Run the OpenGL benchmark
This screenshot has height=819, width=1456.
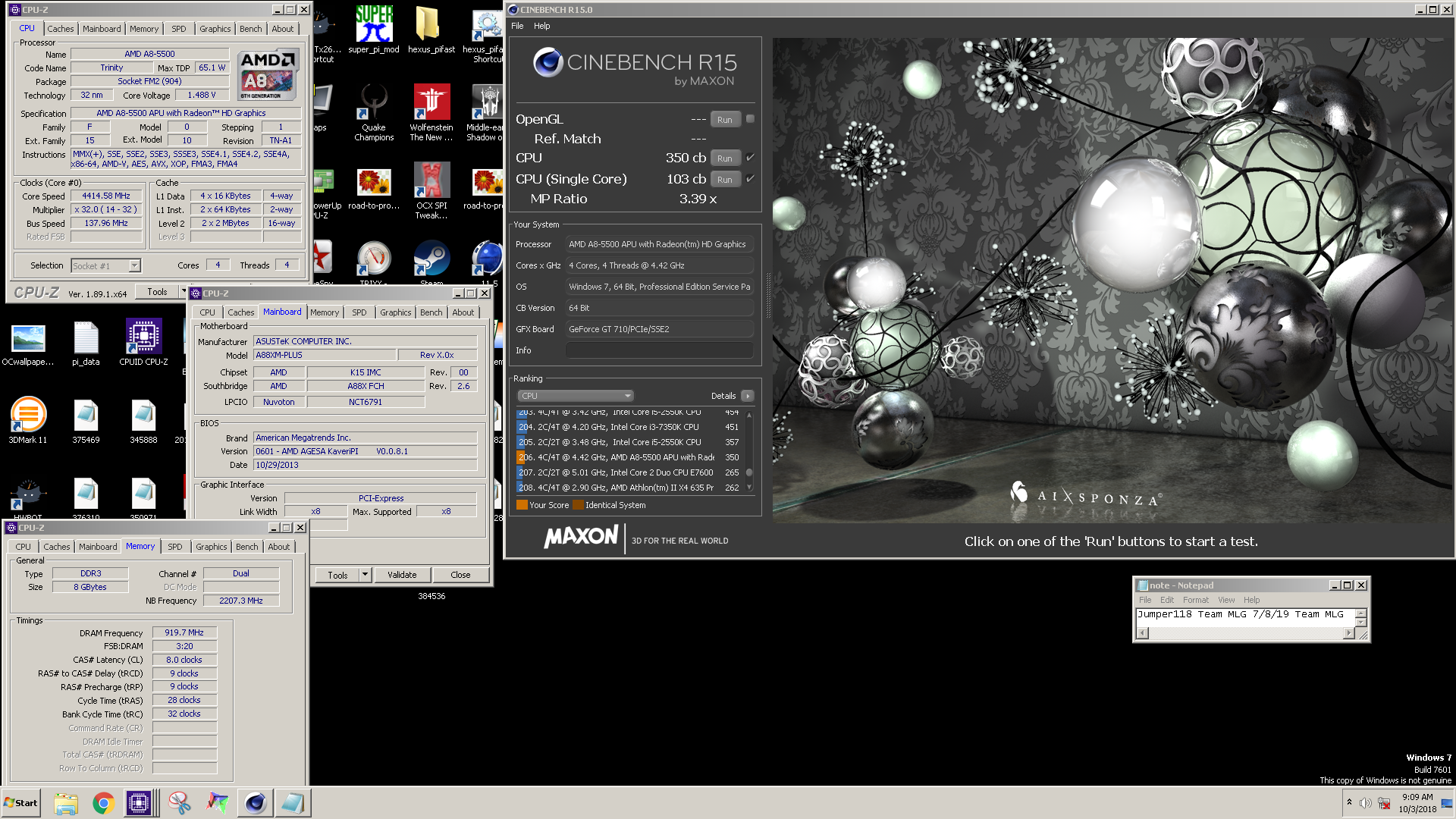725,120
